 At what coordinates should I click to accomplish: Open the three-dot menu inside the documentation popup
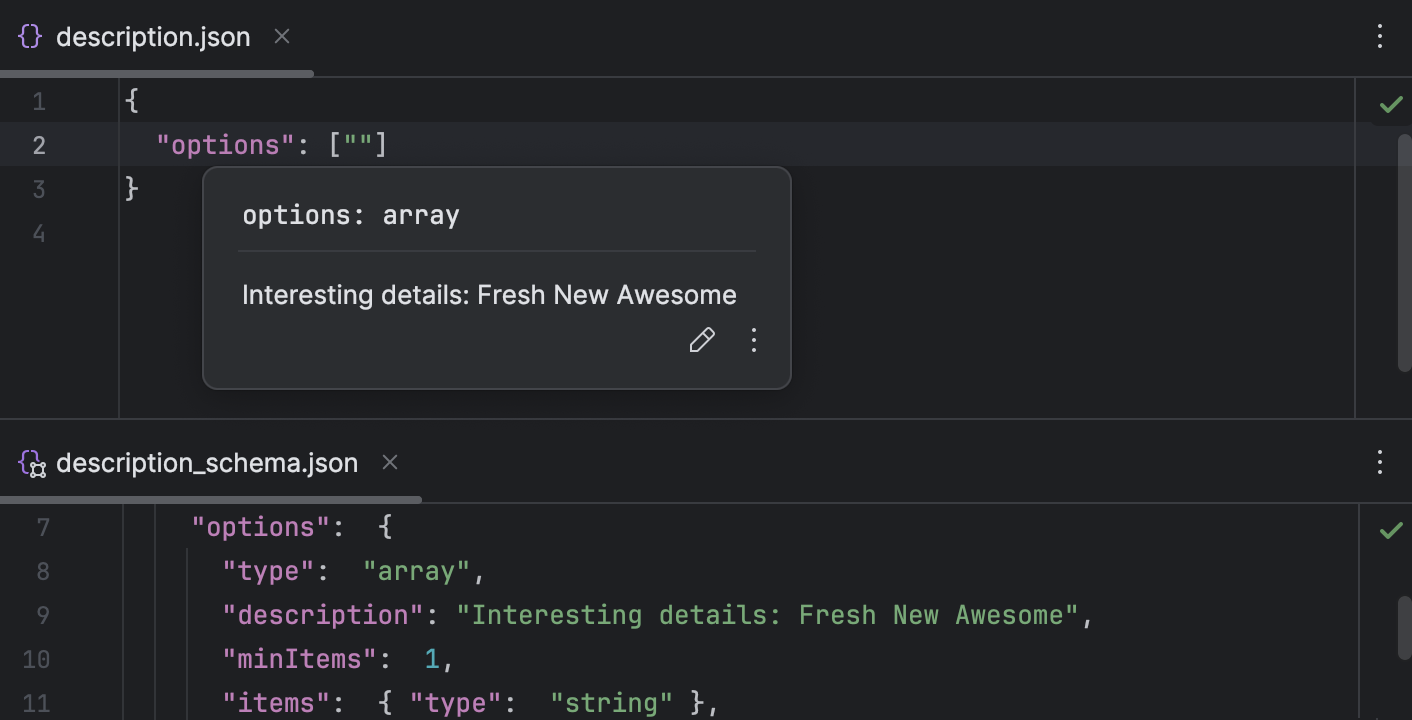click(x=753, y=340)
